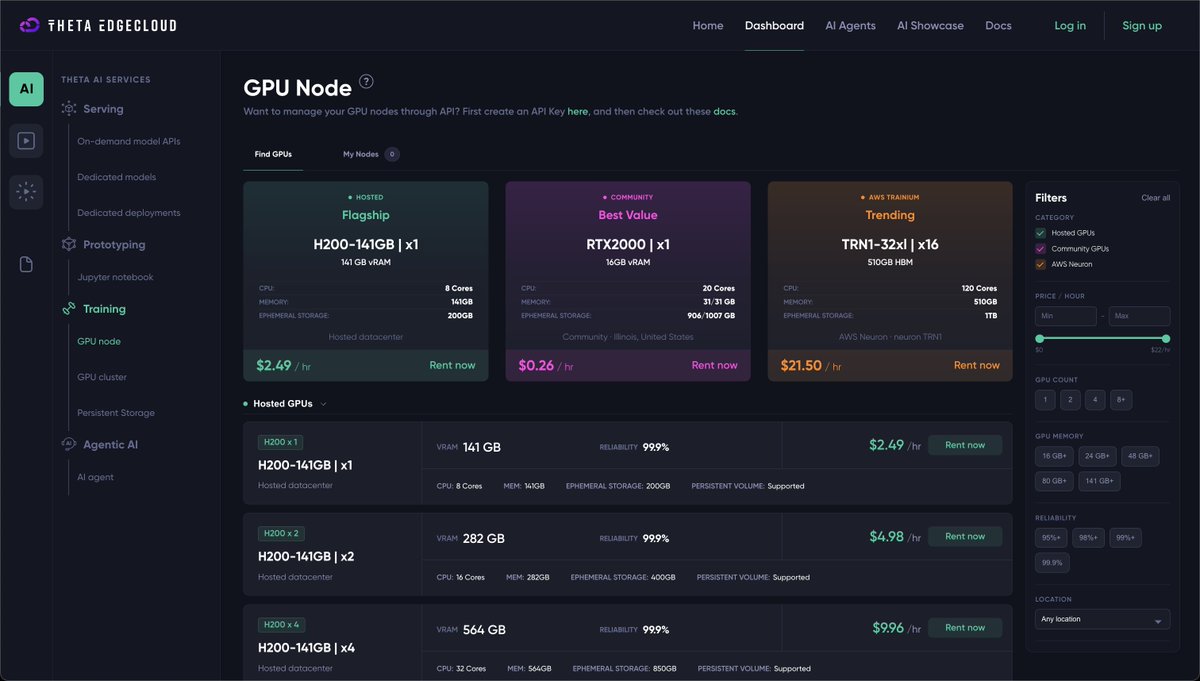Image resolution: width=1200 pixels, height=681 pixels.
Task: Select the AI services sidebar icon
Action: pos(26,89)
